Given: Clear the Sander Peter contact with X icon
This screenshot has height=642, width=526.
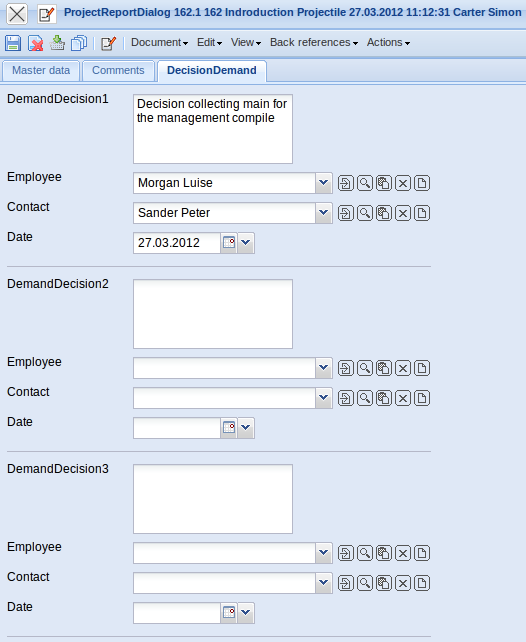Looking at the screenshot, I should [403, 213].
